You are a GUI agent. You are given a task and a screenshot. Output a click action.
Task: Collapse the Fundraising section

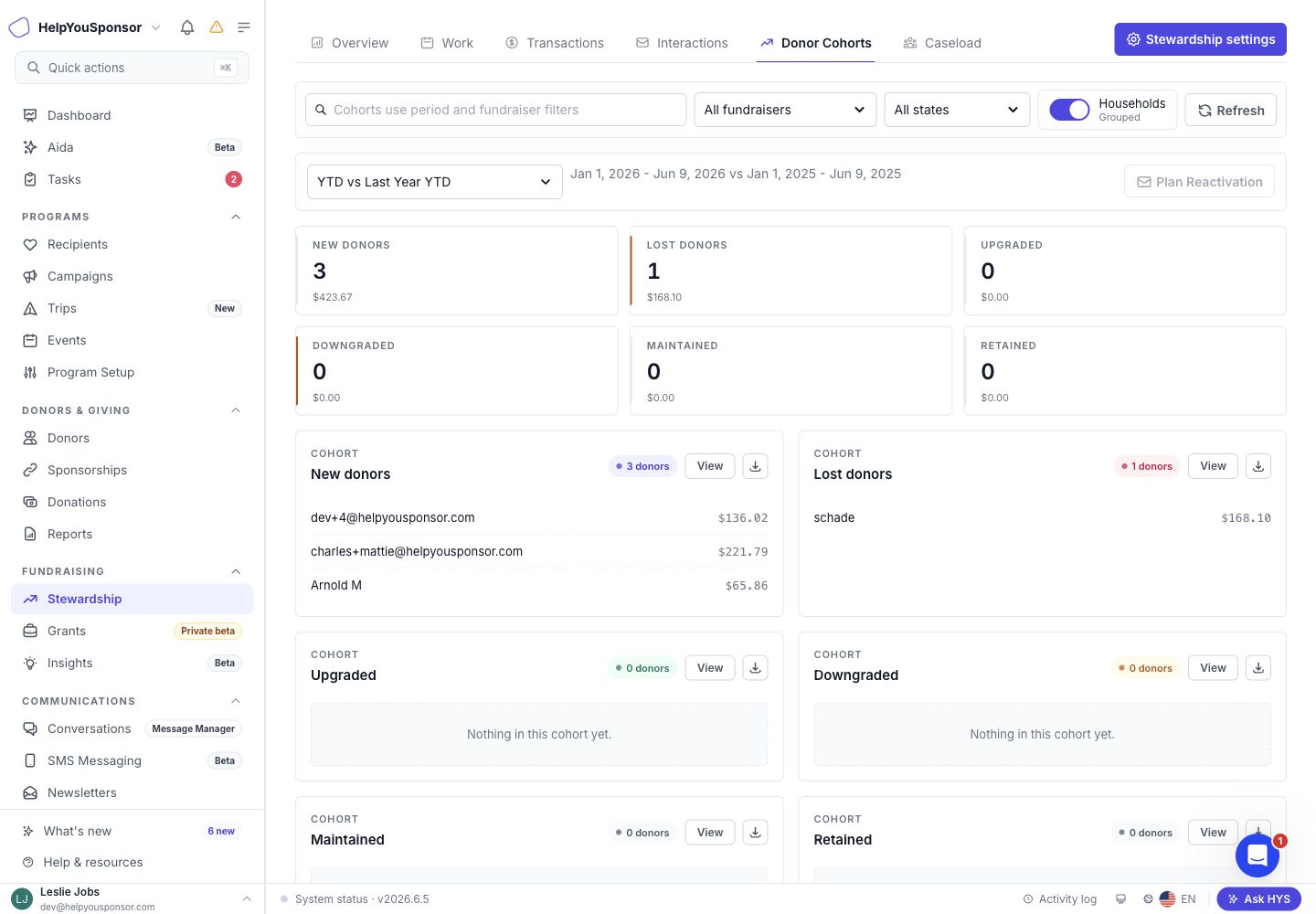pyautogui.click(x=236, y=571)
